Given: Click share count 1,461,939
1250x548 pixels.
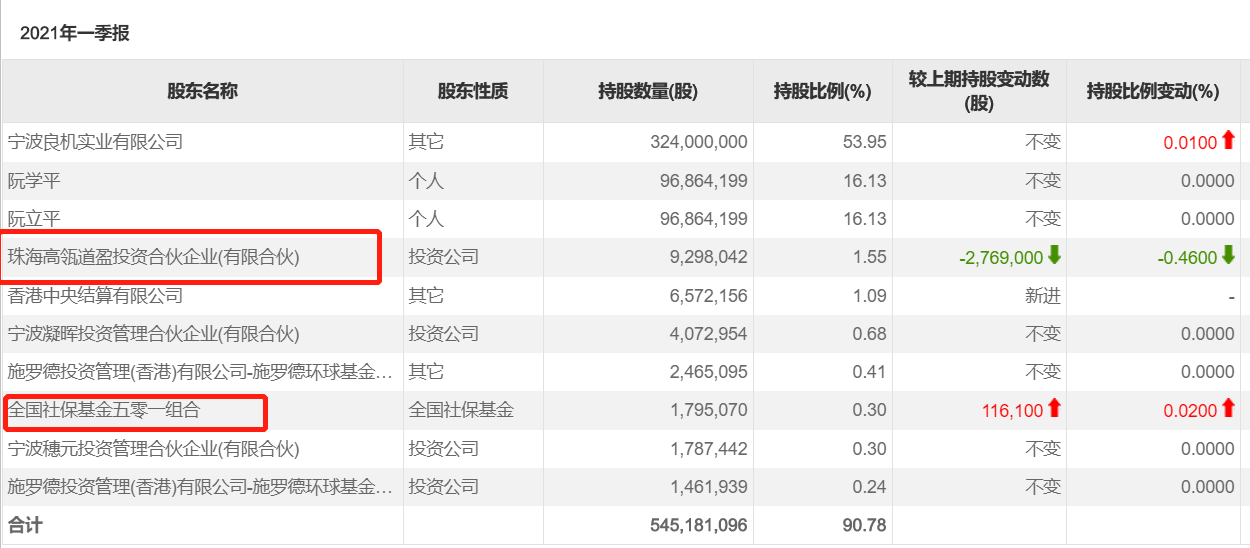Looking at the screenshot, I should click(x=708, y=487).
